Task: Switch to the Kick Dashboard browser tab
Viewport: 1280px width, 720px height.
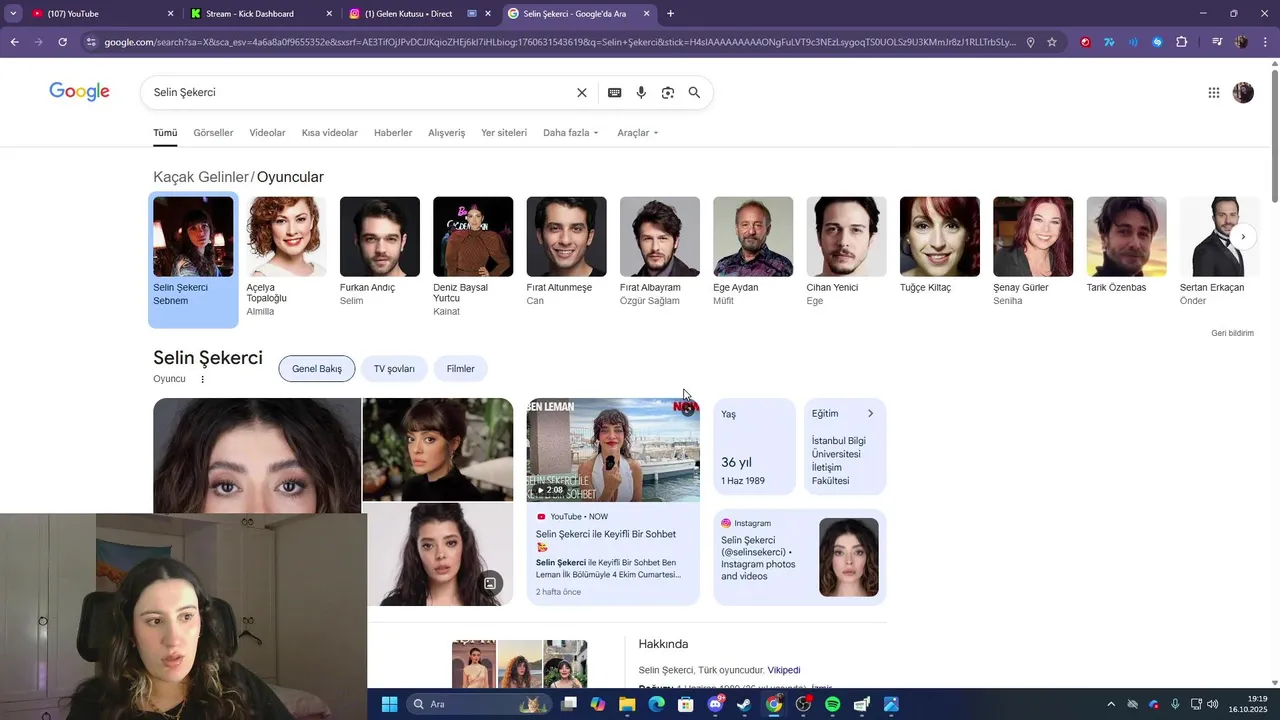Action: 262,14
